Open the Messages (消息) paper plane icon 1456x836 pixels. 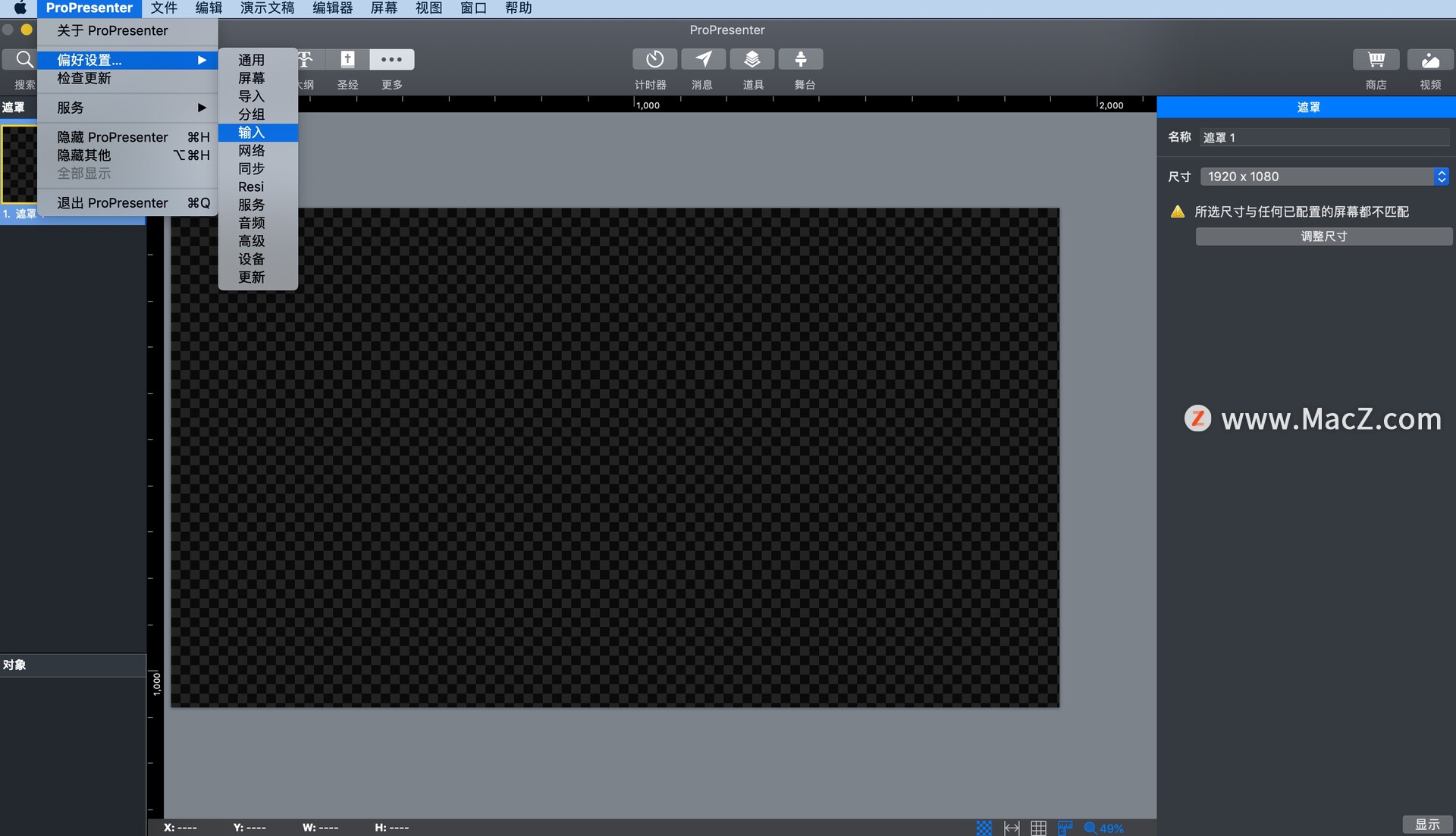[x=703, y=59]
